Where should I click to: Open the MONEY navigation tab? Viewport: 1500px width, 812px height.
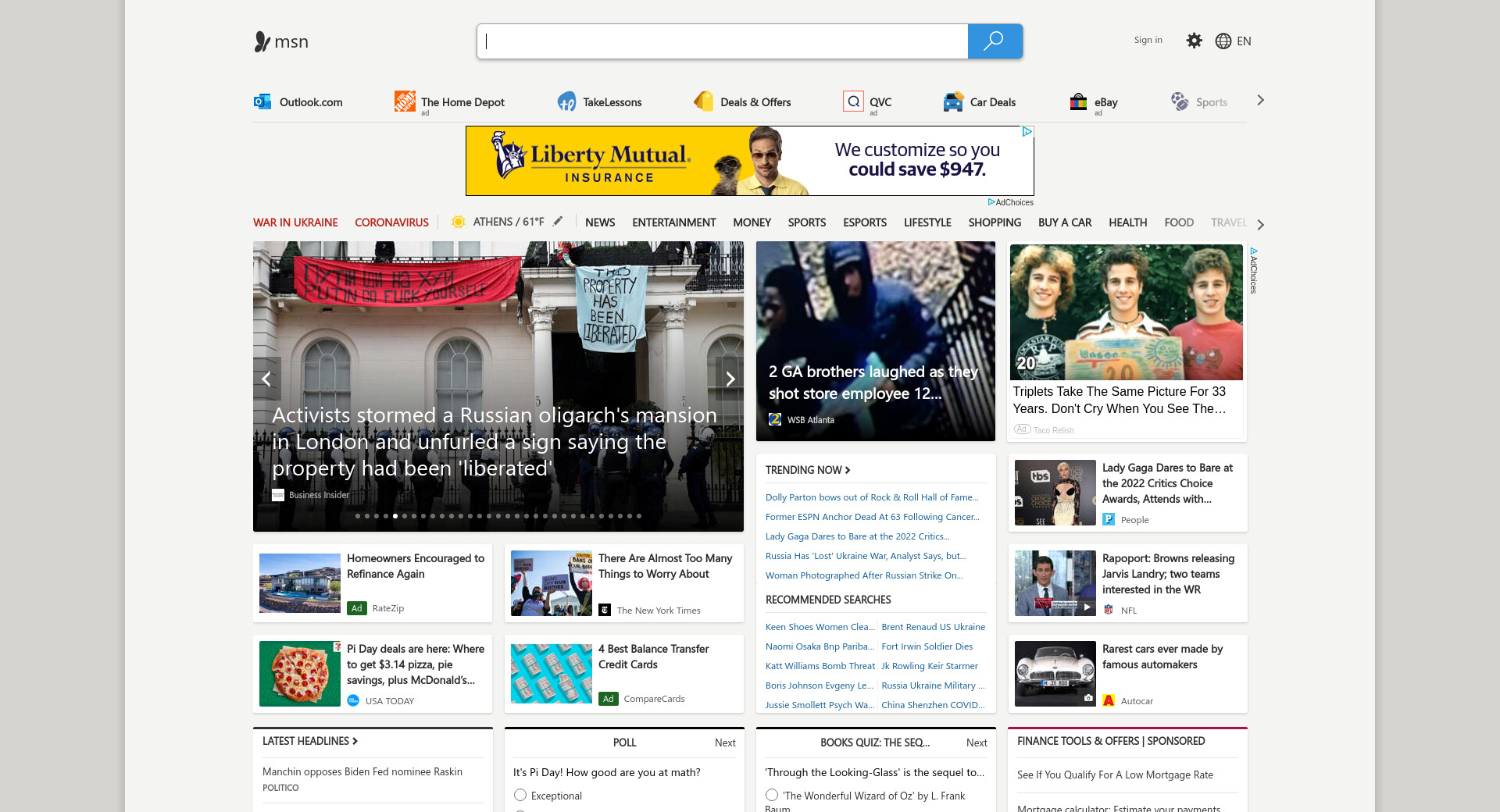point(752,223)
